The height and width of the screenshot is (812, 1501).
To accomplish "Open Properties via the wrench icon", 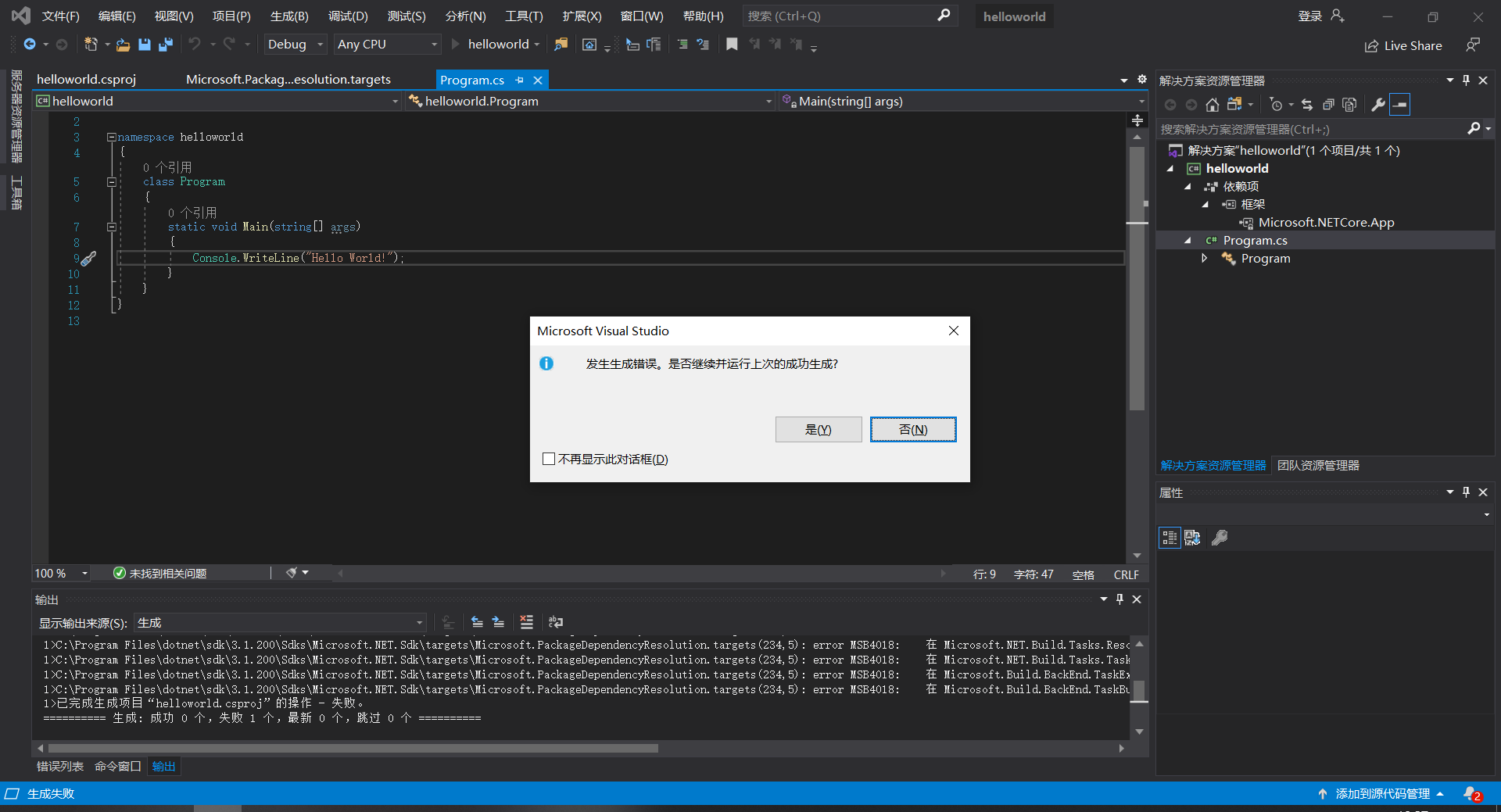I will (x=1378, y=105).
